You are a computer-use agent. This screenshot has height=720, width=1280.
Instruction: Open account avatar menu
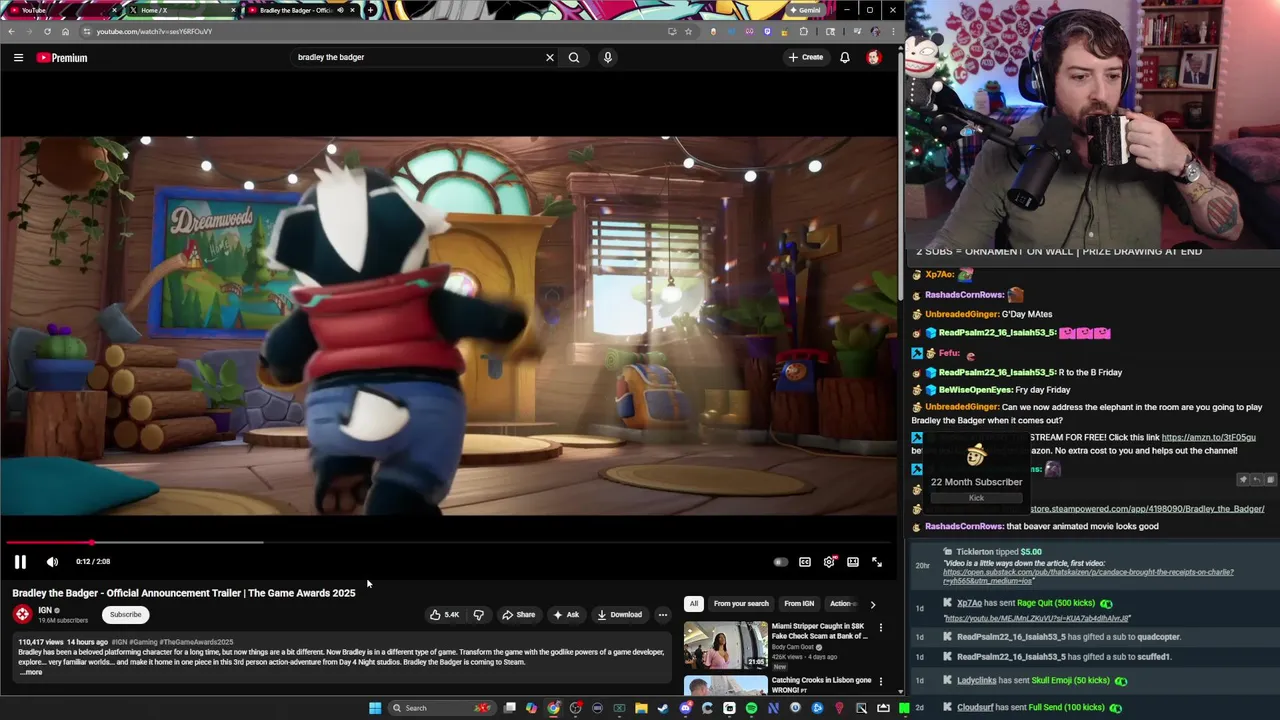[x=874, y=57]
